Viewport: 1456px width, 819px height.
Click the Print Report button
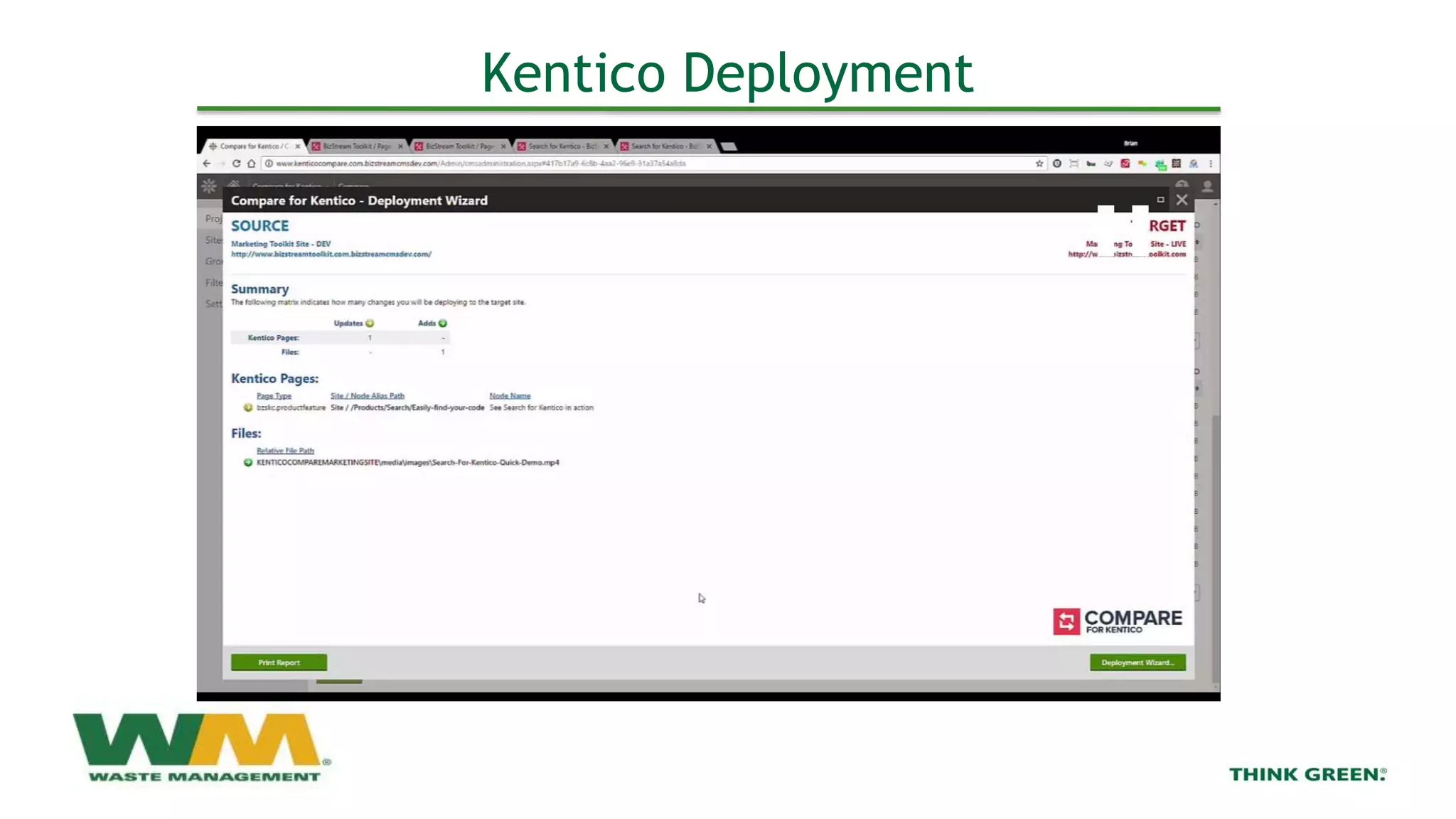279,663
